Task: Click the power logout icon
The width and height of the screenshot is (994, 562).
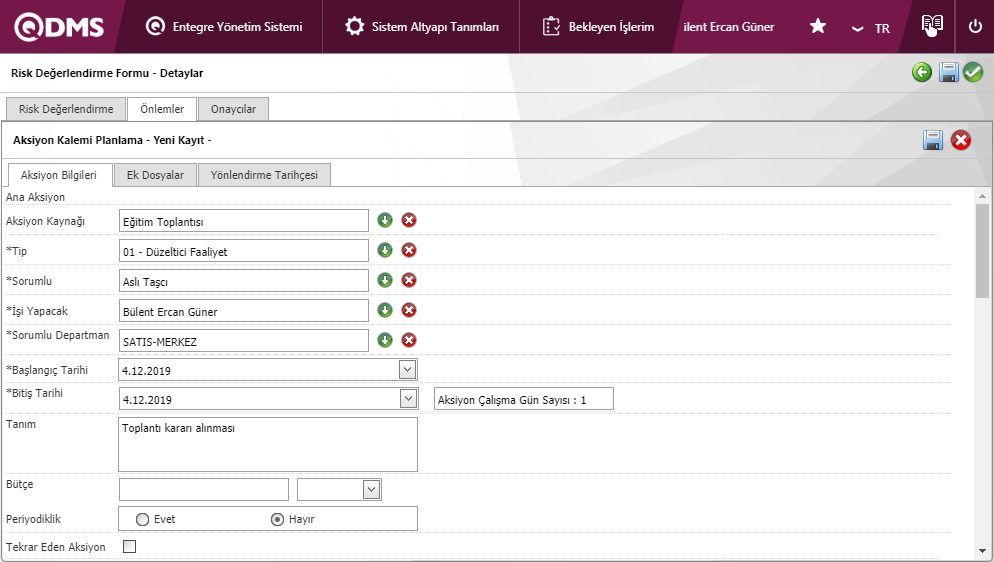Action: (x=975, y=27)
